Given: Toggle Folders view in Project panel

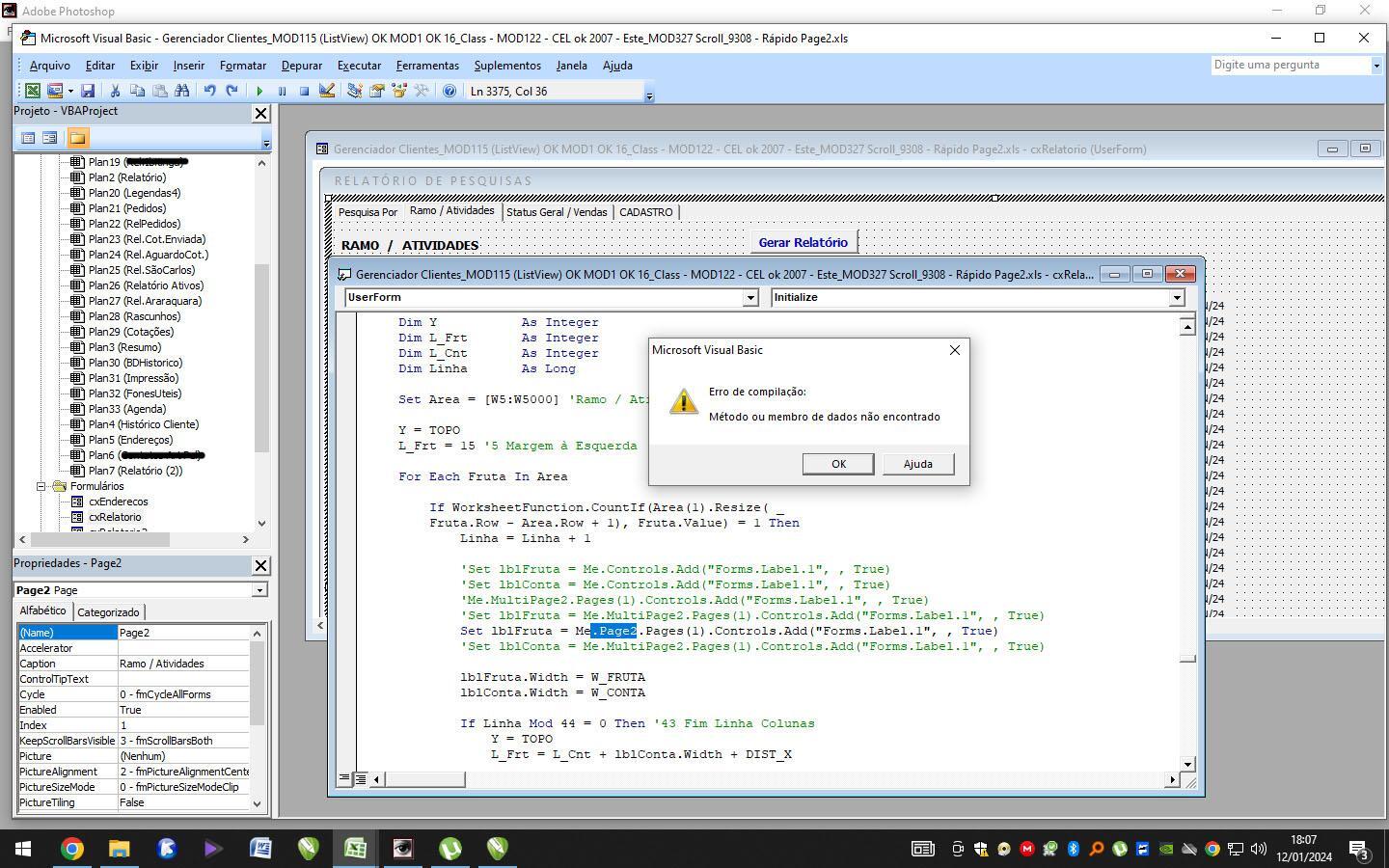Looking at the screenshot, I should pyautogui.click(x=78, y=138).
